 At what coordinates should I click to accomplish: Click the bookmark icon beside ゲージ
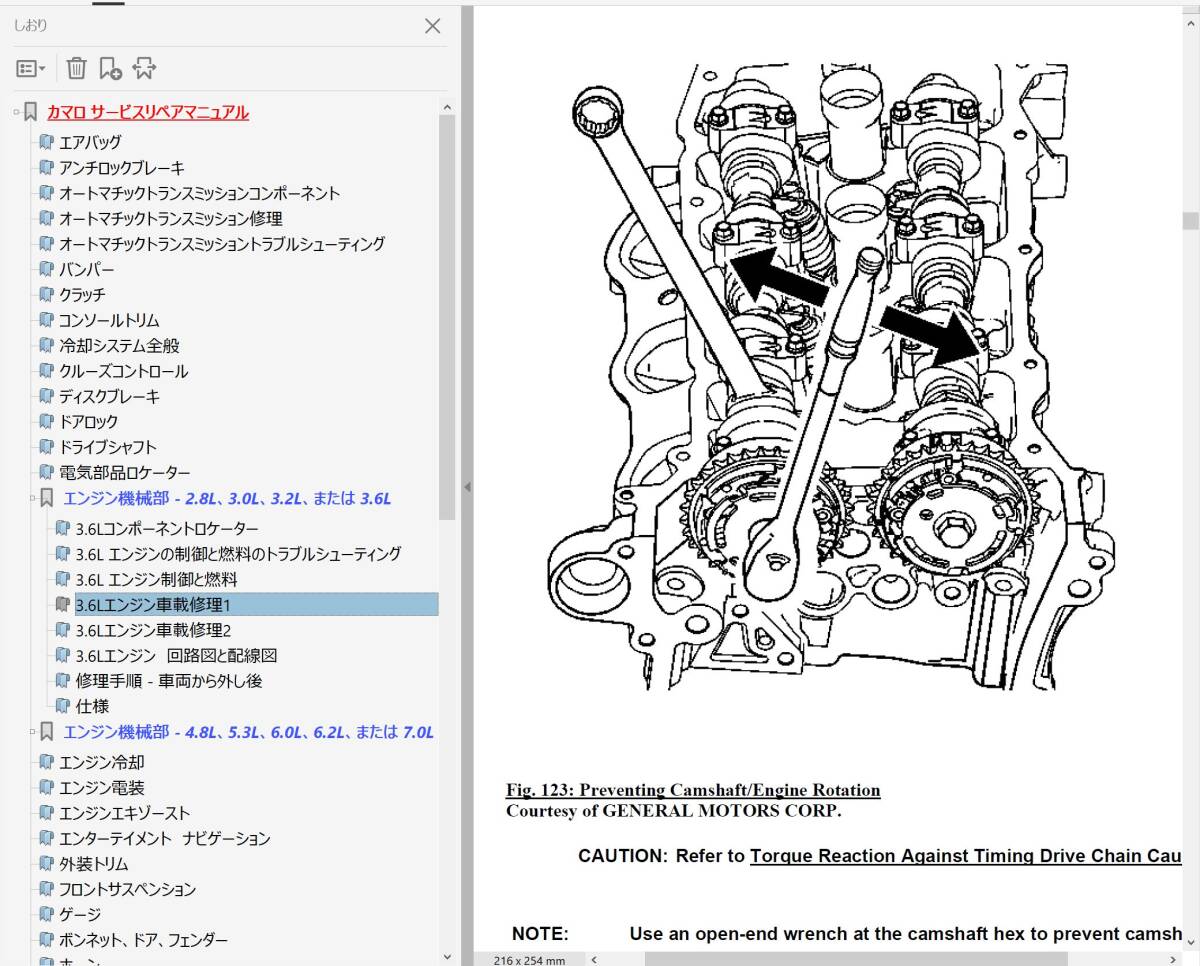(46, 915)
